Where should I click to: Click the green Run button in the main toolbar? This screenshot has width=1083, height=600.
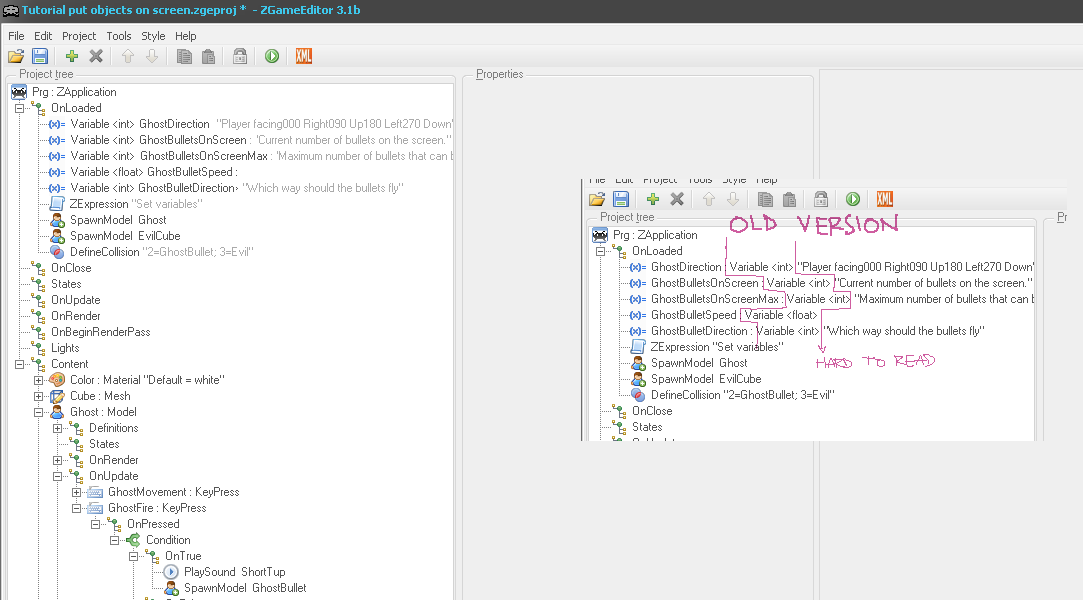pos(272,57)
